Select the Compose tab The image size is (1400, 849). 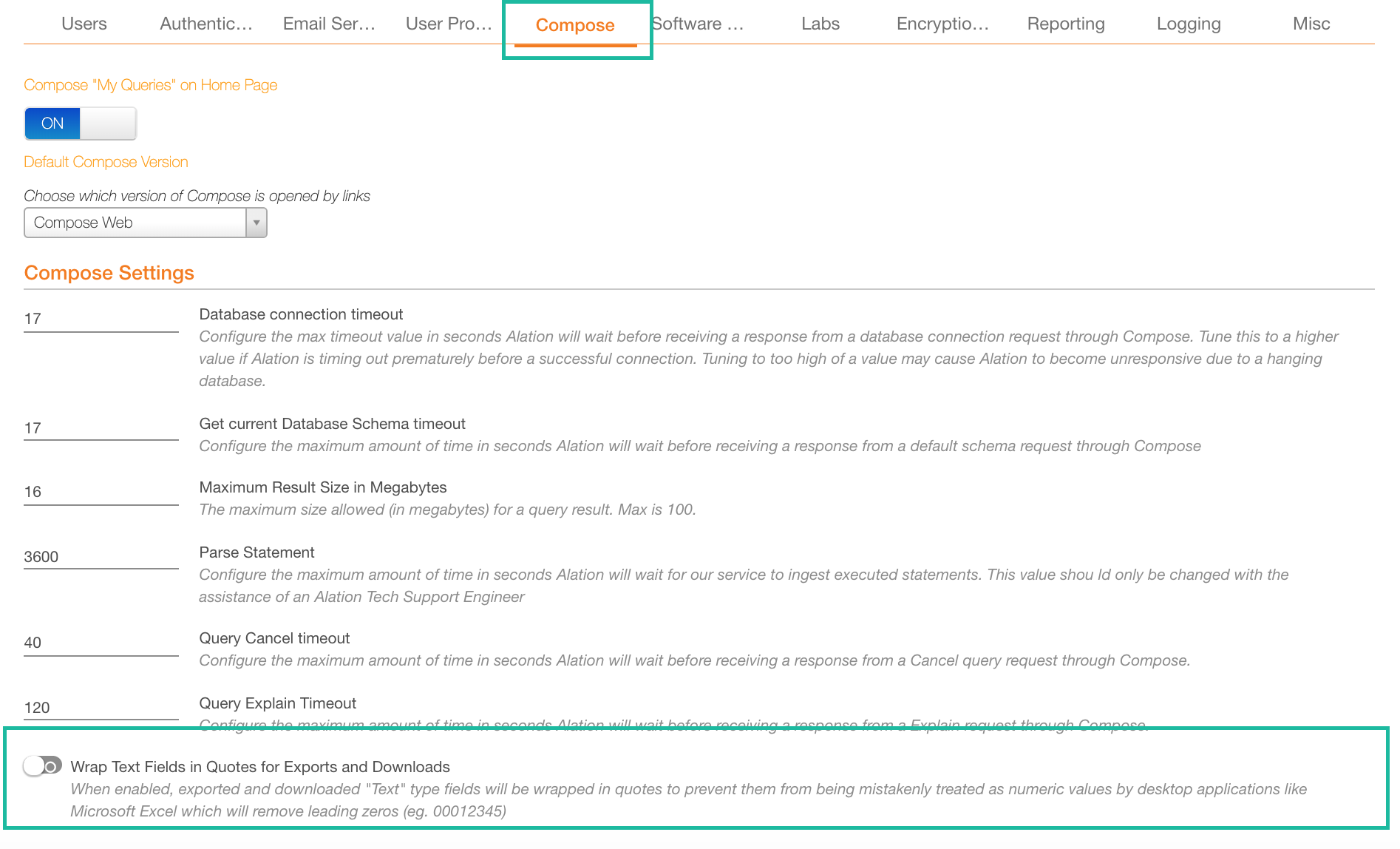click(575, 25)
